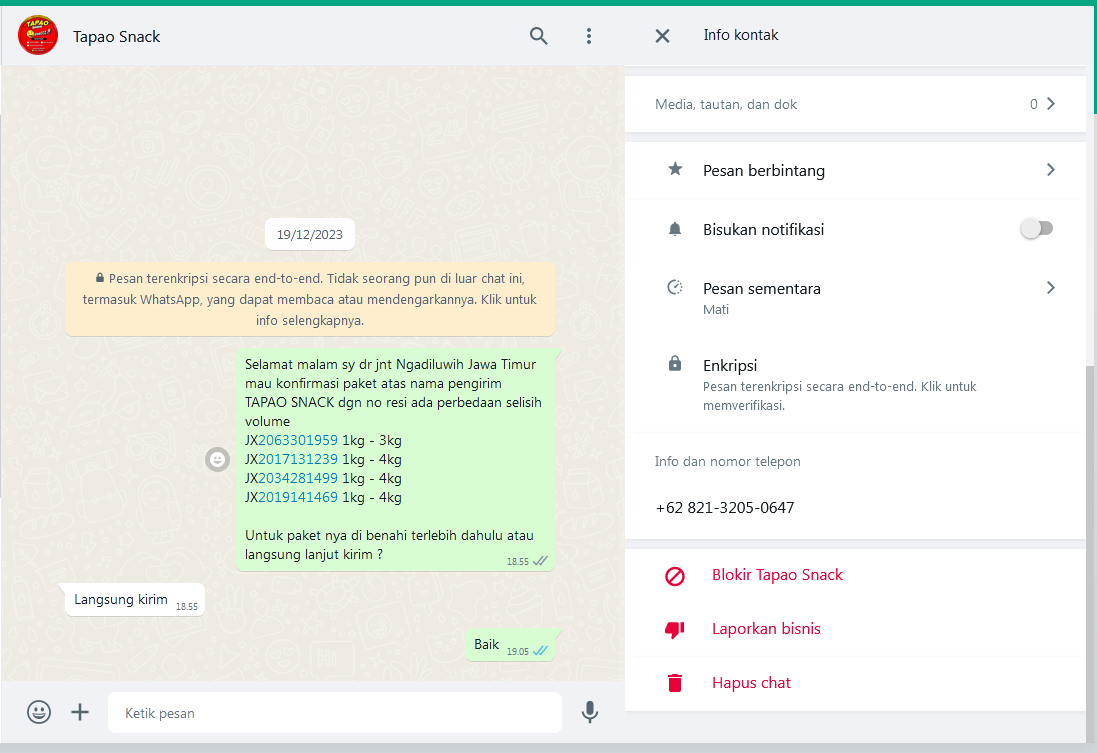Focus the Ketik pesan input field
Image resolution: width=1097 pixels, height=753 pixels.
click(334, 713)
